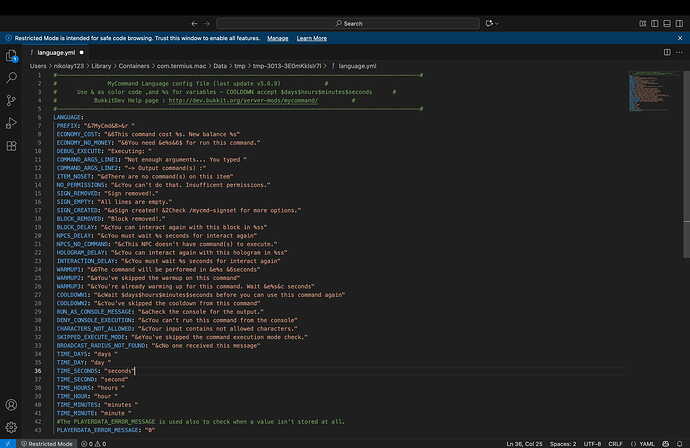The width and height of the screenshot is (690, 448).
Task: Click the Search command center field
Action: pyautogui.click(x=348, y=23)
